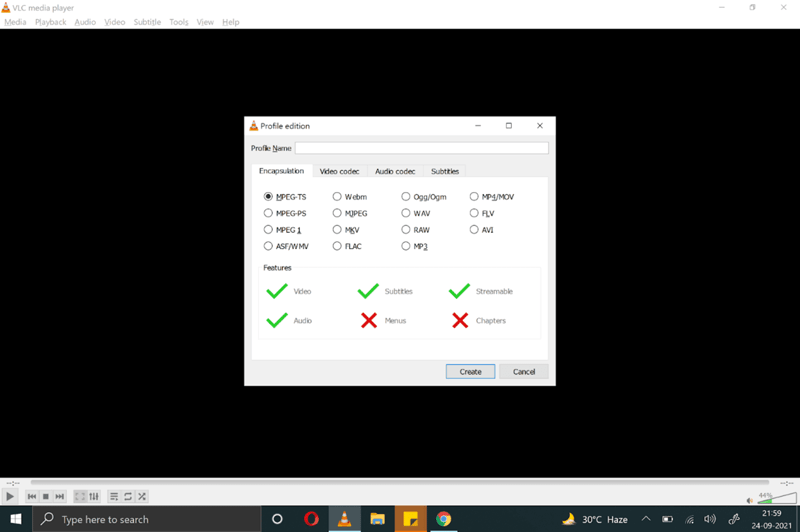Switch to Encapsulation tab
800x532 pixels.
282,171
